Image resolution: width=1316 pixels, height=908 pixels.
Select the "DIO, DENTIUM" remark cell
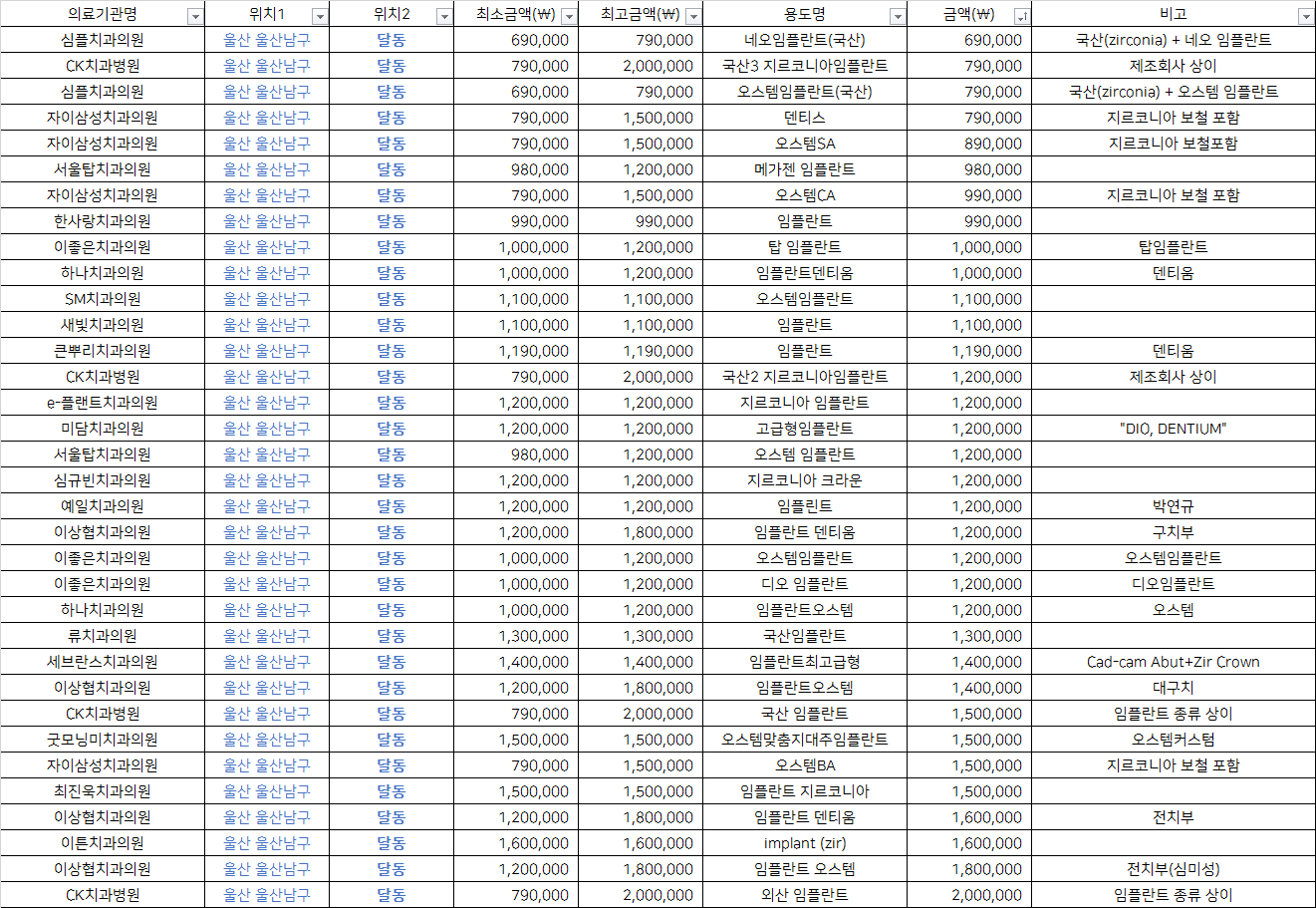(x=1174, y=429)
